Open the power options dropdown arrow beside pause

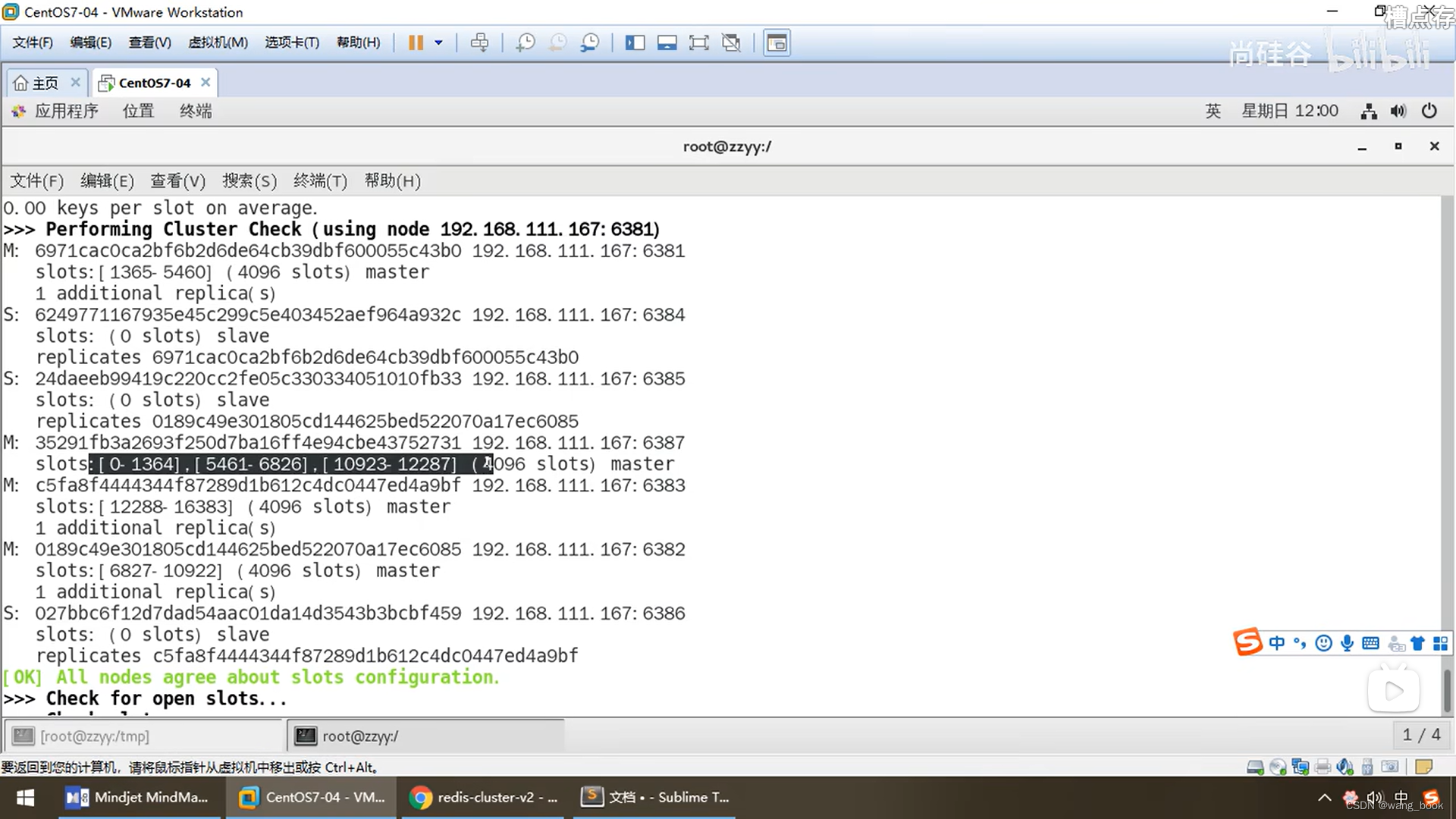point(438,43)
